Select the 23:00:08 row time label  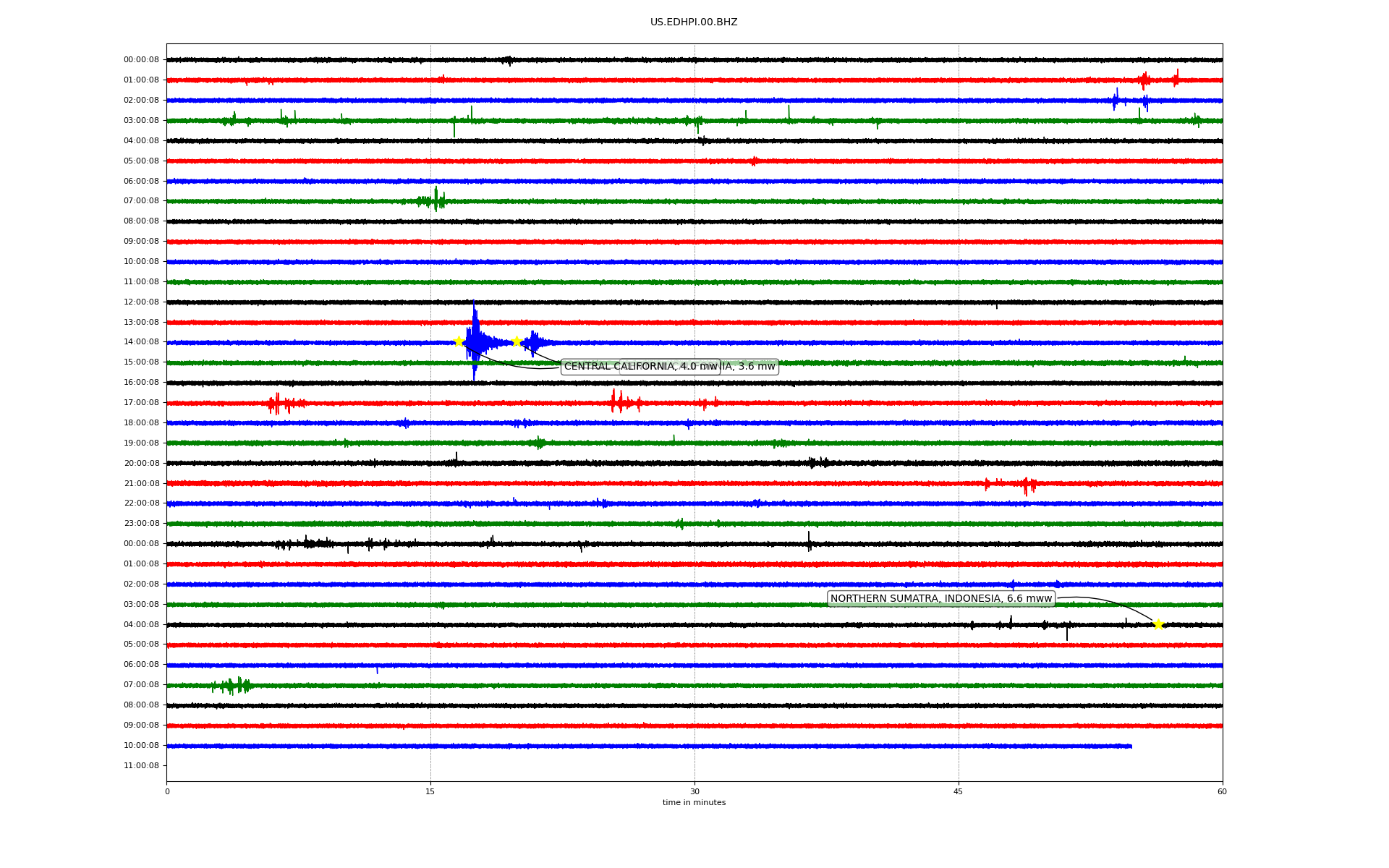pyautogui.click(x=141, y=523)
